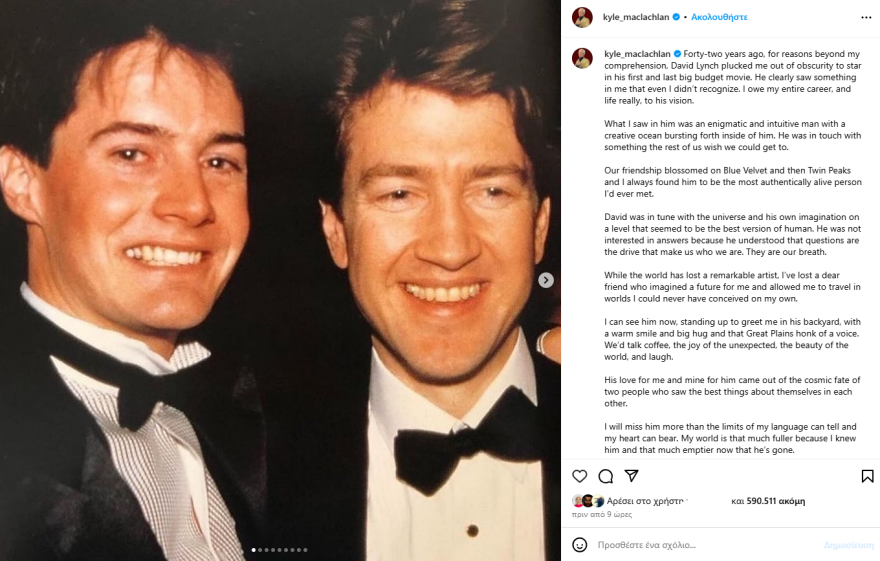
Task: Click the πριν από 9 ώρες timestamp
Action: (x=594, y=514)
